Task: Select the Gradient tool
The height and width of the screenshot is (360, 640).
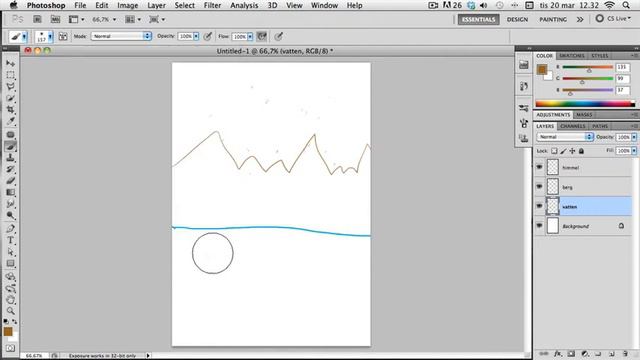Action: (11, 192)
